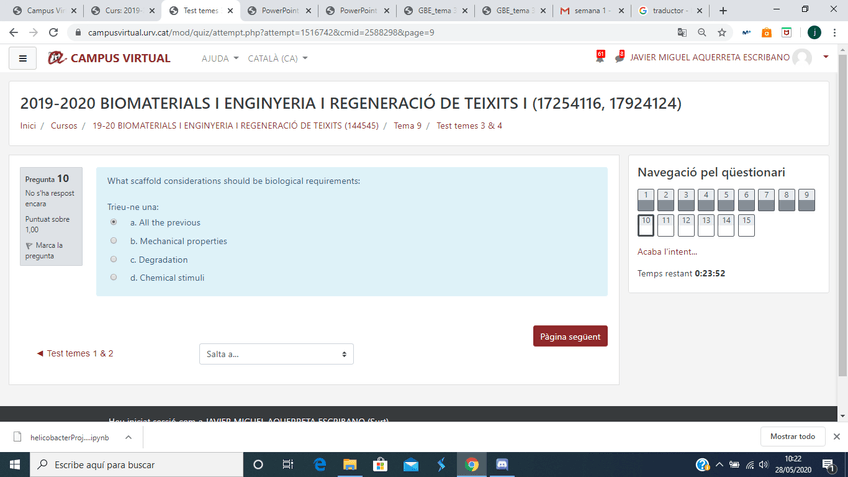Click the Acaba l'intent... link
848x477 pixels.
click(667, 251)
